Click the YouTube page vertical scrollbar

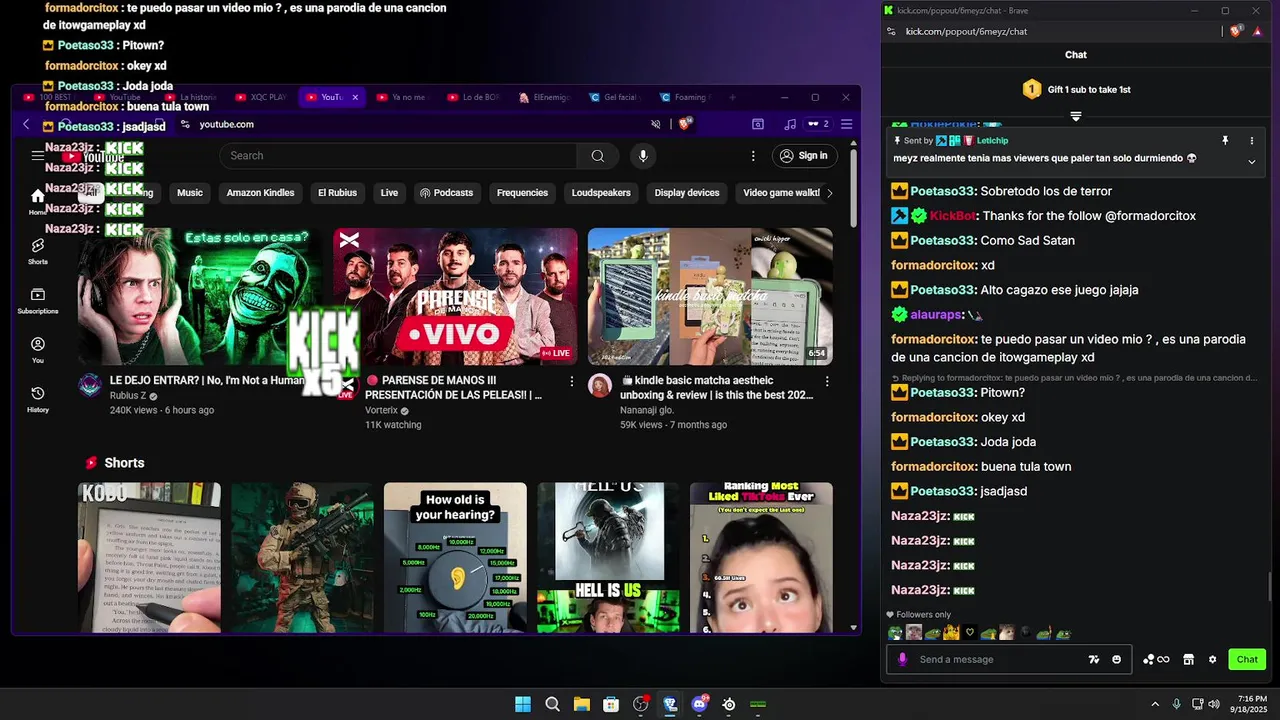point(853,188)
